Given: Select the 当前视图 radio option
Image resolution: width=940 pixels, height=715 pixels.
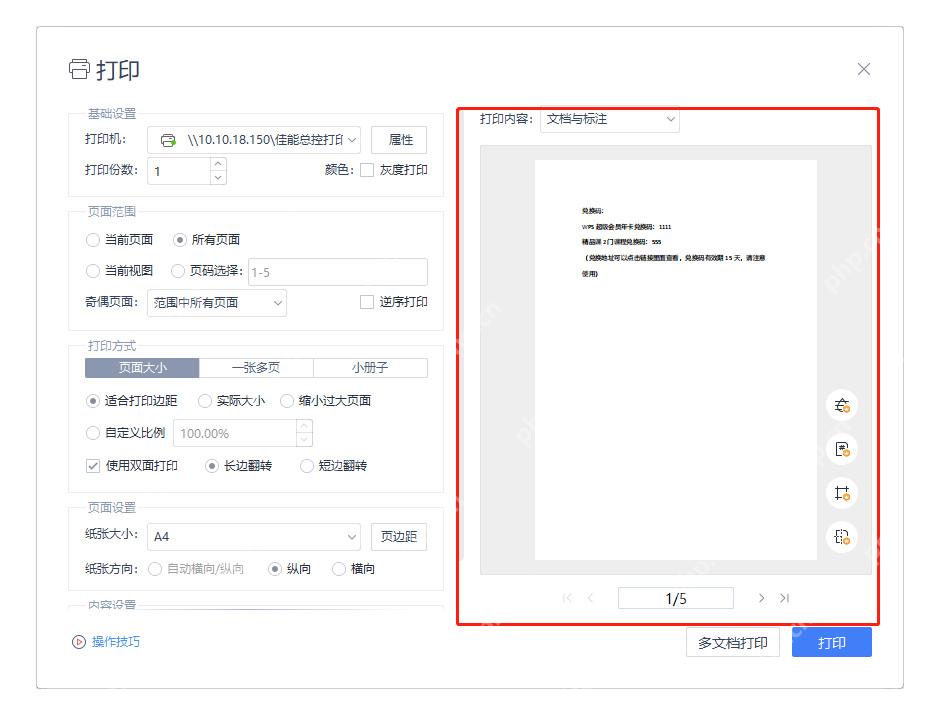Looking at the screenshot, I should point(93,271).
